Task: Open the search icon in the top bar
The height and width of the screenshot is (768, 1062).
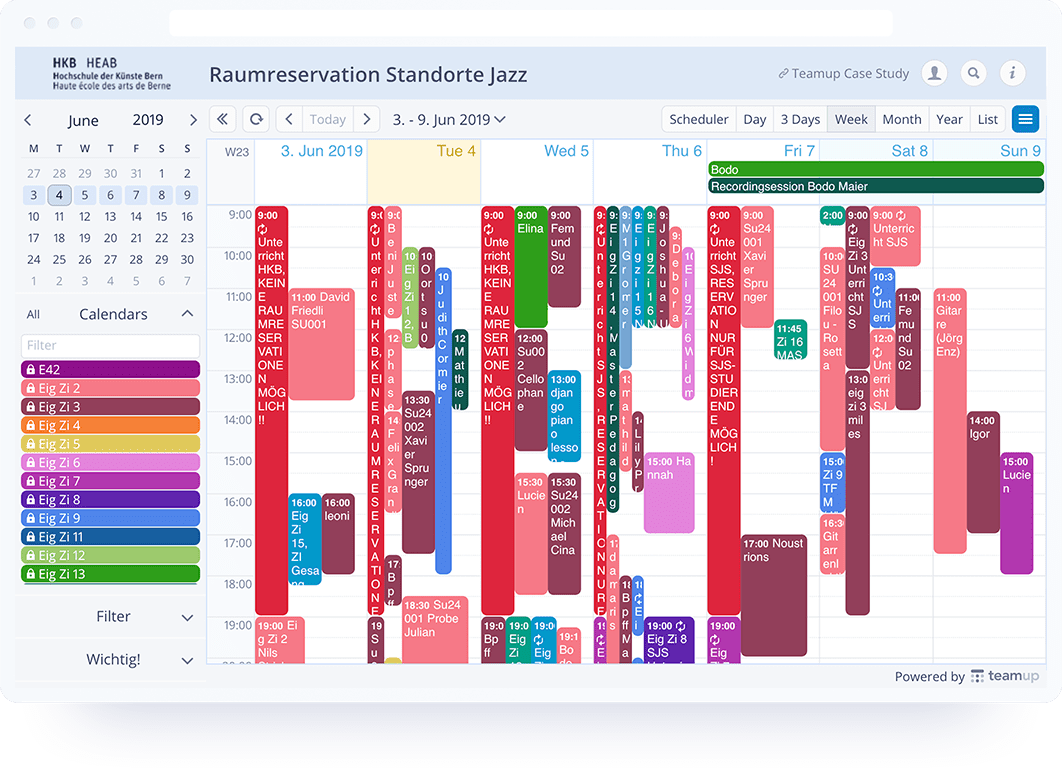Action: click(973, 73)
